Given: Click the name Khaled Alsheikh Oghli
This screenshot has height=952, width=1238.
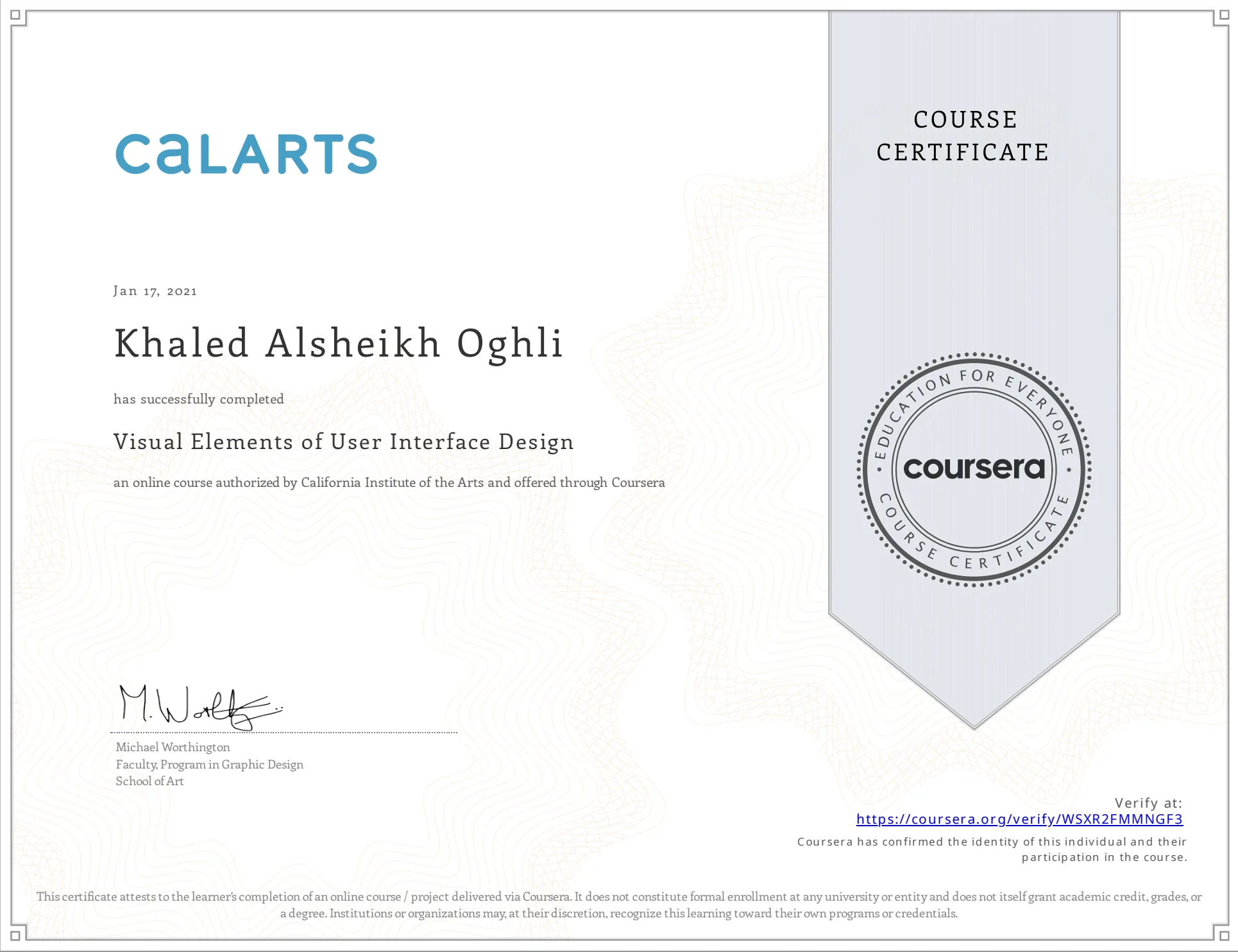Looking at the screenshot, I should click(x=339, y=344).
